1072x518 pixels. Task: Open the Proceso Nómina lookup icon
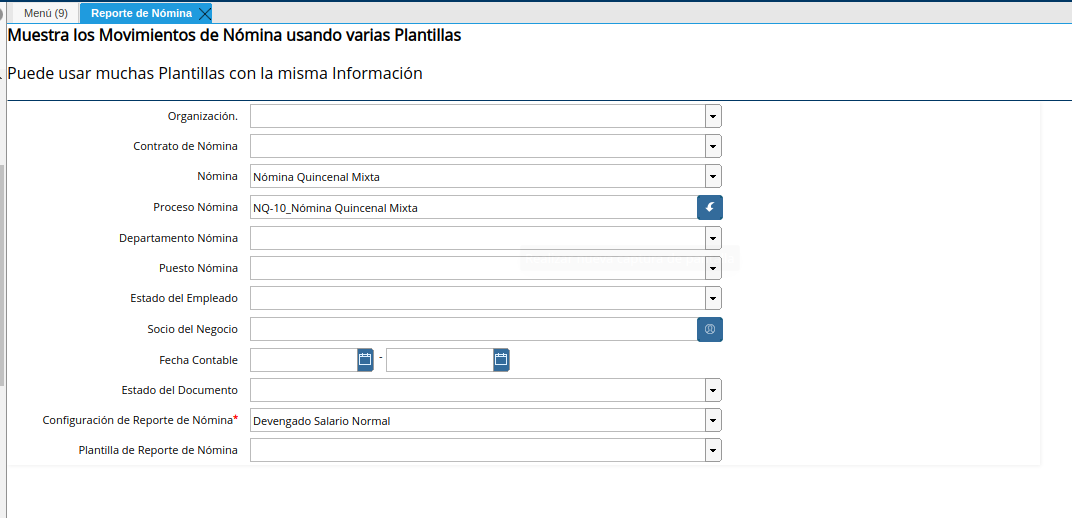[710, 207]
